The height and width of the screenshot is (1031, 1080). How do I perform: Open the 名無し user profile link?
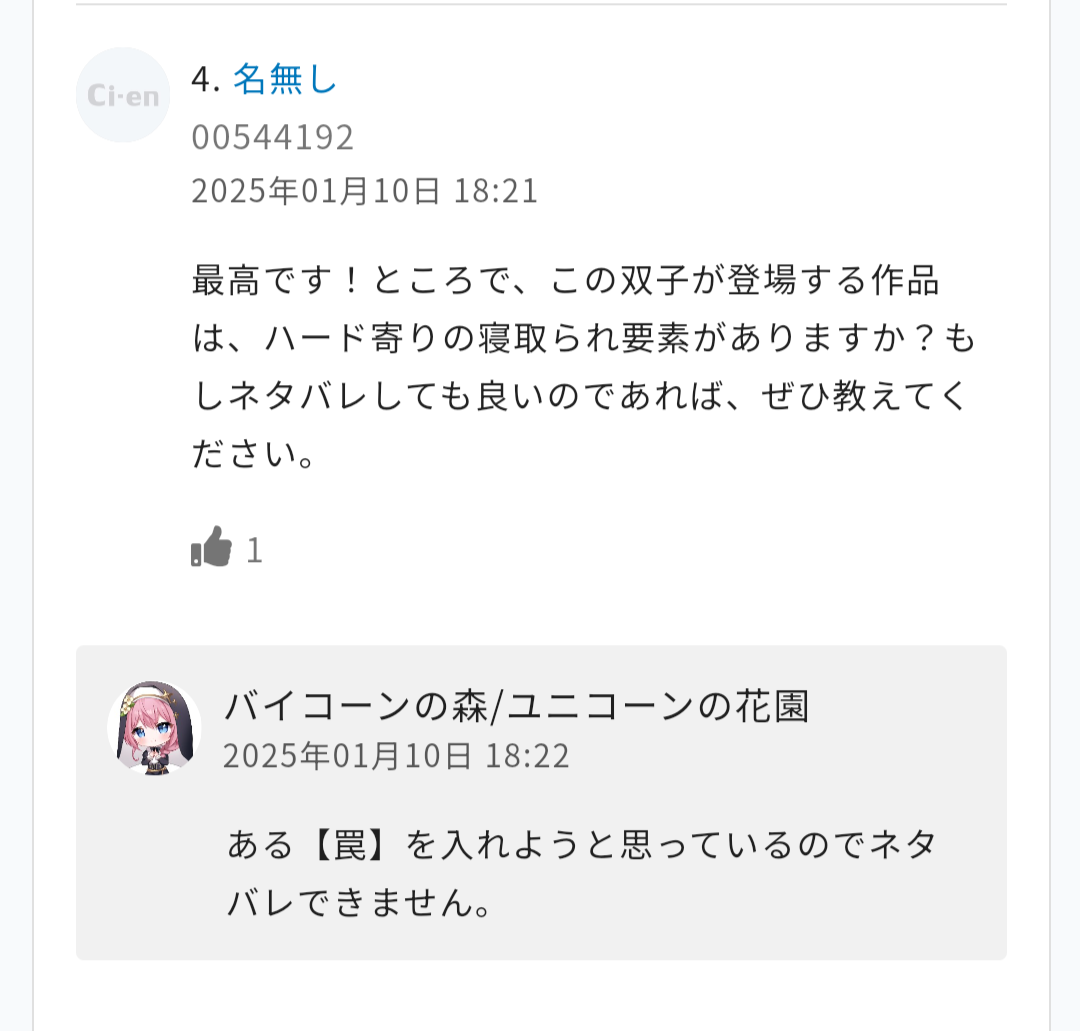pyautogui.click(x=285, y=79)
